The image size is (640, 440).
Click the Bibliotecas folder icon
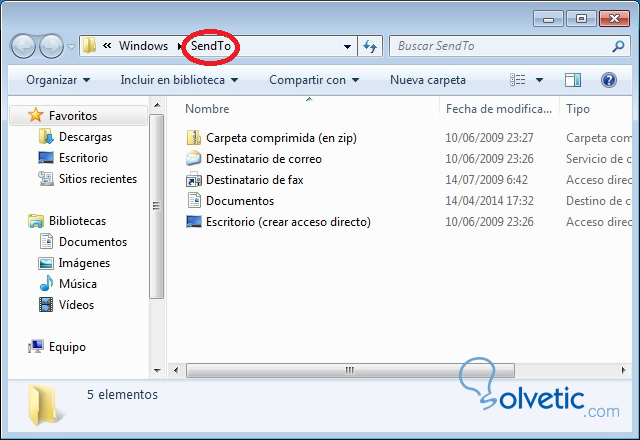(x=36, y=221)
